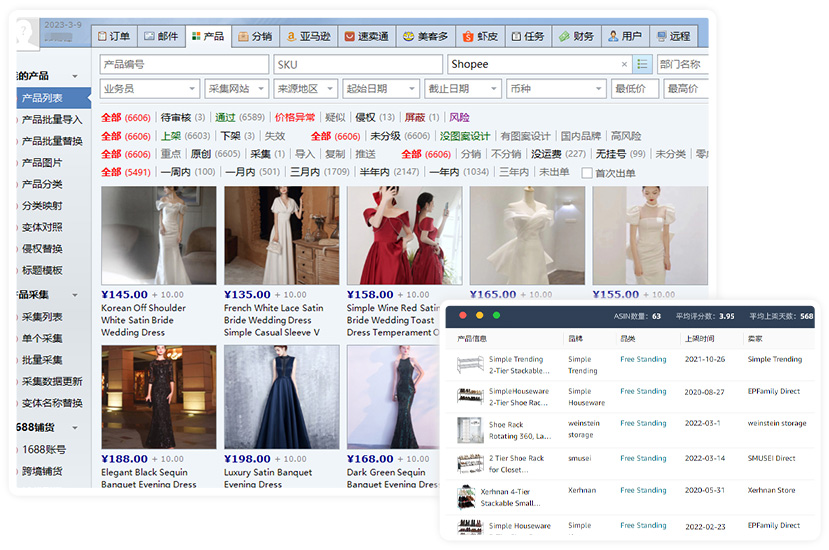The image size is (829, 550).
Task: Open the 采集网站 dropdown
Action: pos(237,89)
